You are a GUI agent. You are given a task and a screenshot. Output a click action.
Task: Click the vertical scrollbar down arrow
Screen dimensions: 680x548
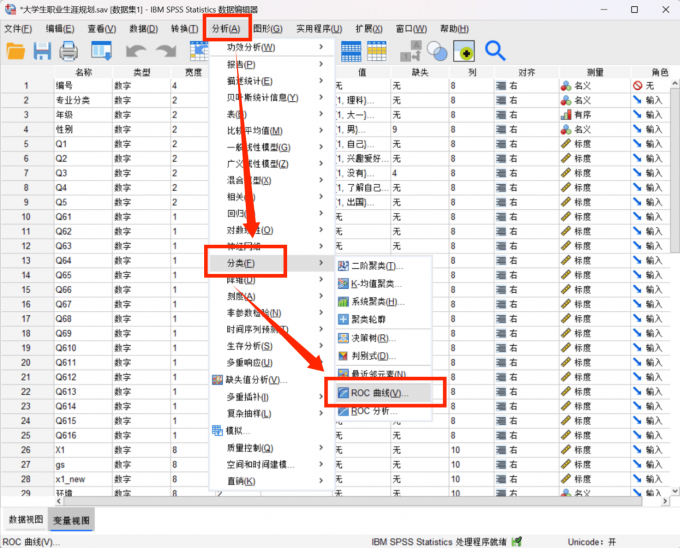point(675,491)
